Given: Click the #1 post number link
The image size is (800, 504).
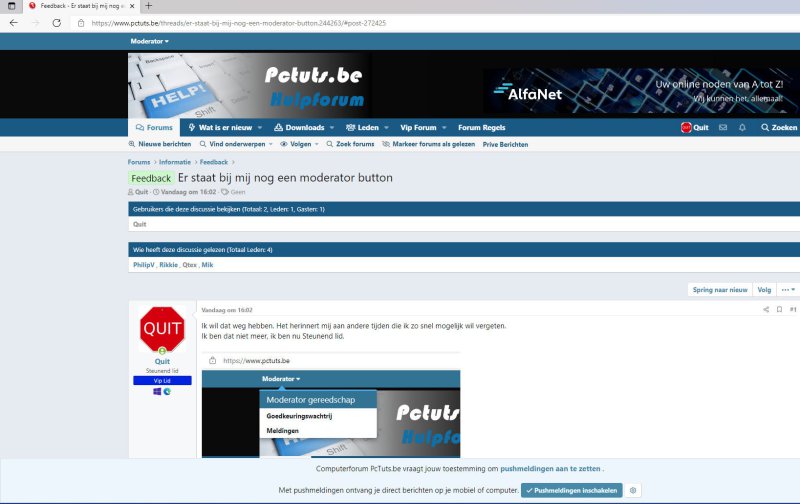Looking at the screenshot, I should coord(793,310).
